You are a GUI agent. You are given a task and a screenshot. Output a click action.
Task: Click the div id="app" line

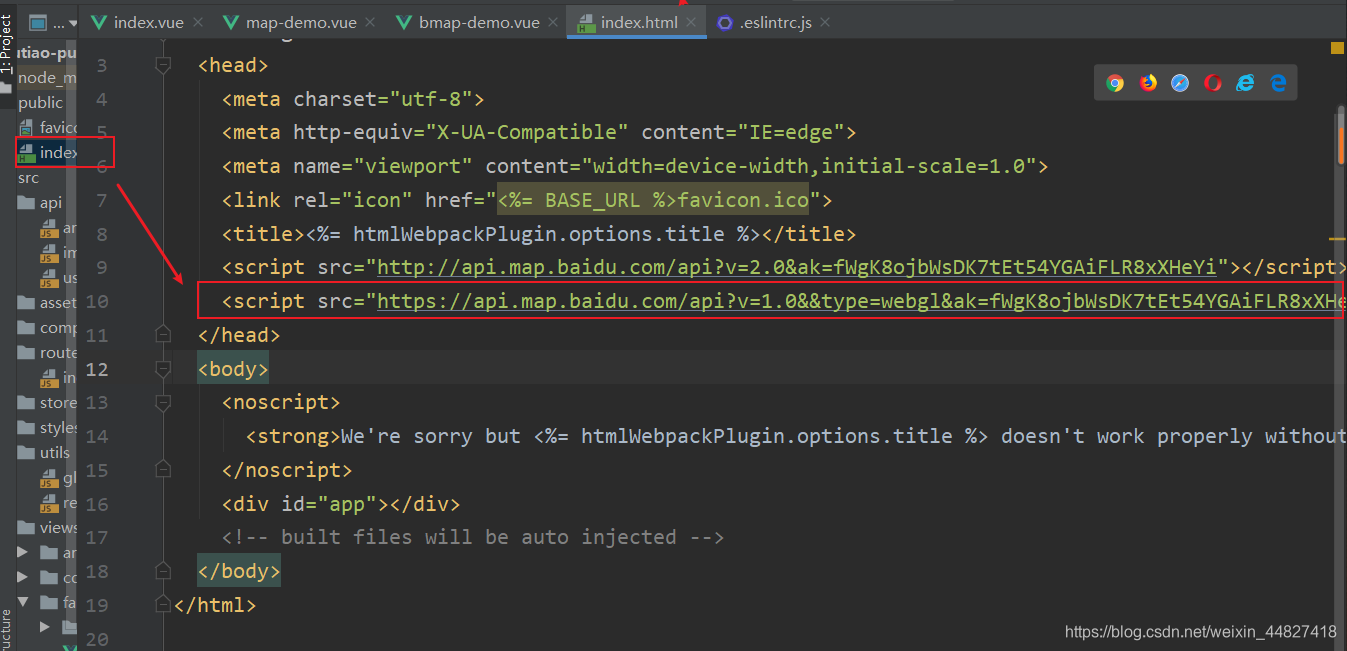[341, 504]
